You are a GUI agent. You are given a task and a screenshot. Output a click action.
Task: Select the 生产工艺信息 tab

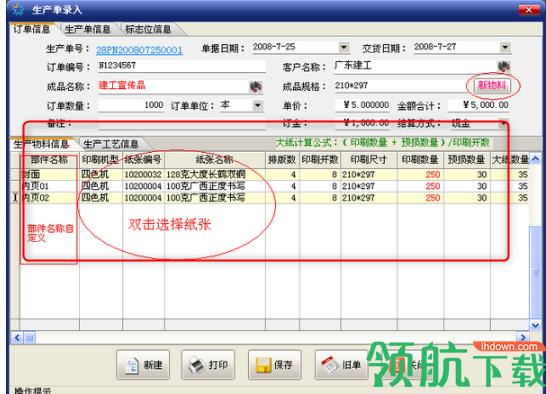click(x=111, y=144)
